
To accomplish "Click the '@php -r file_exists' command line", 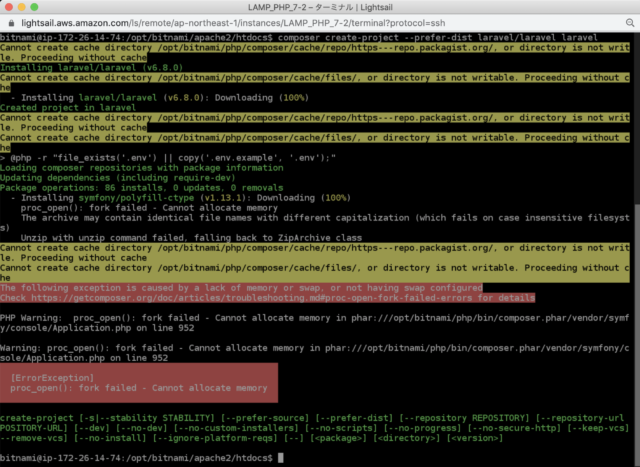I will click(168, 158).
